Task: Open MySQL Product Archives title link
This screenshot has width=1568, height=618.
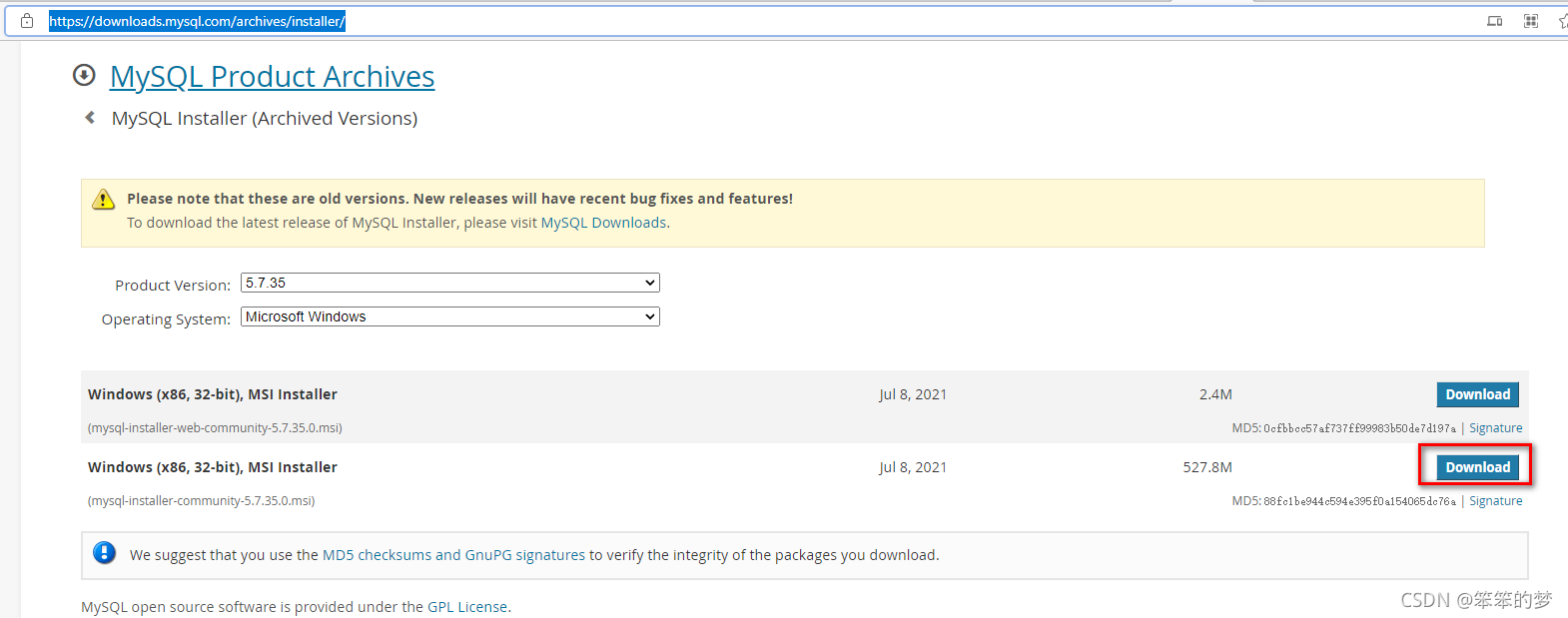Action: tap(272, 76)
